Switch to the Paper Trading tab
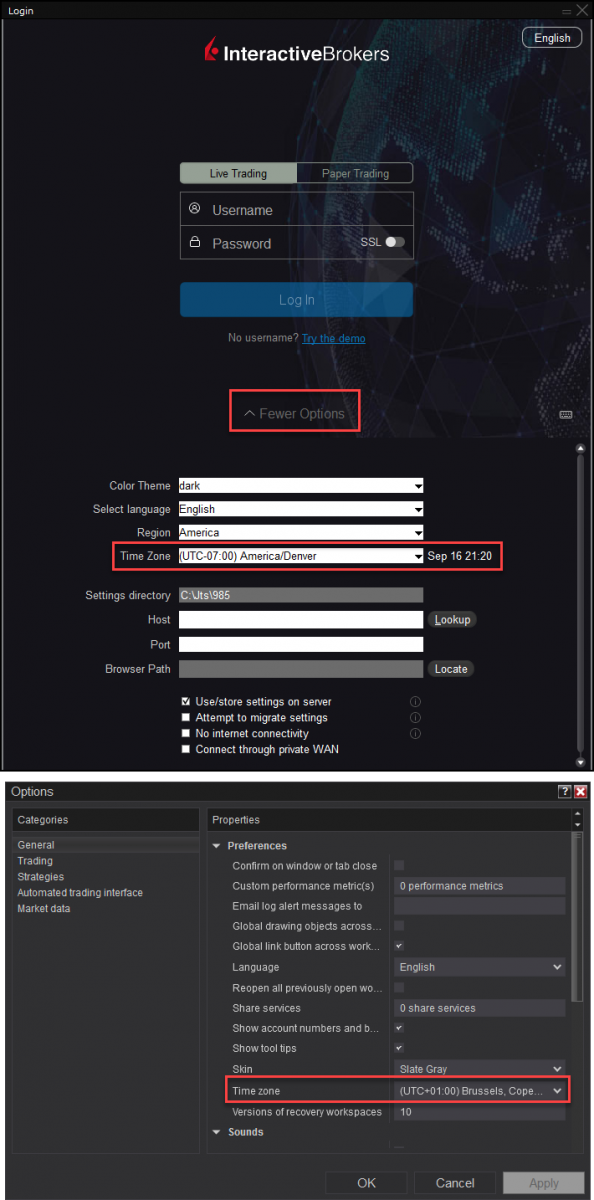594x1200 pixels. [355, 173]
